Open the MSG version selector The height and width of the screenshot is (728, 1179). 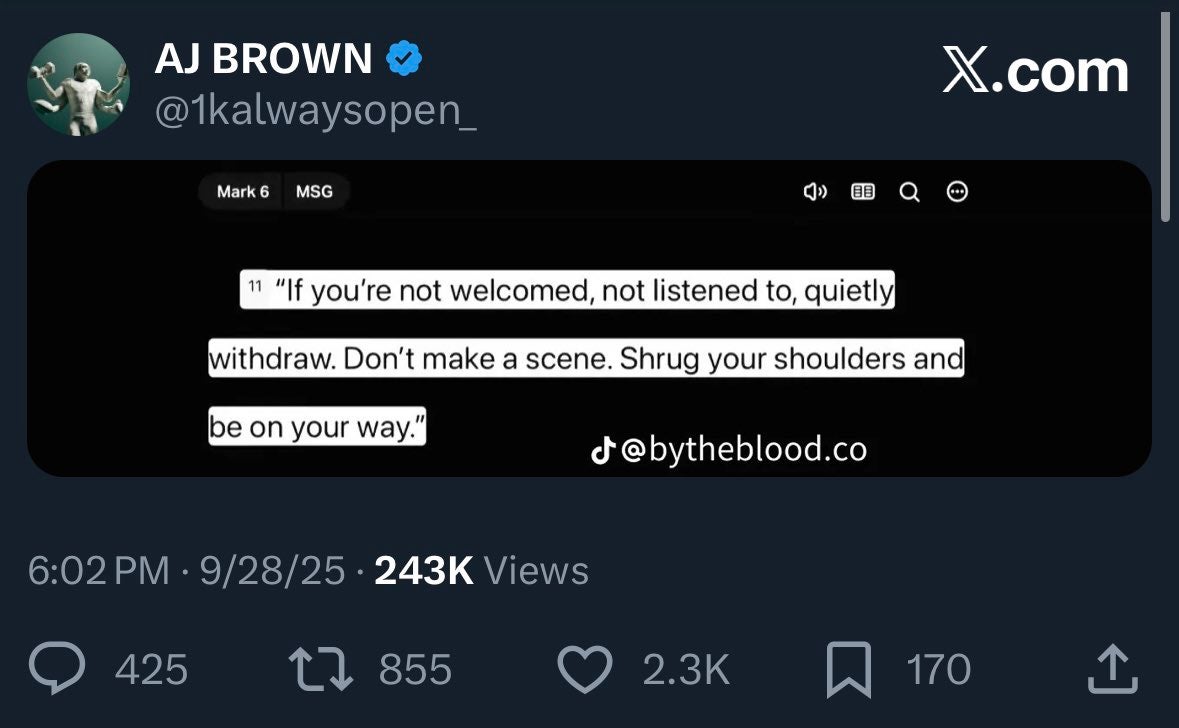[314, 192]
